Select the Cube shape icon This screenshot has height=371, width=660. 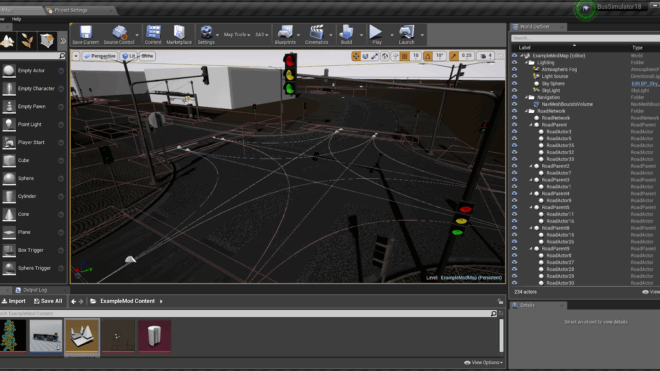click(x=8, y=160)
